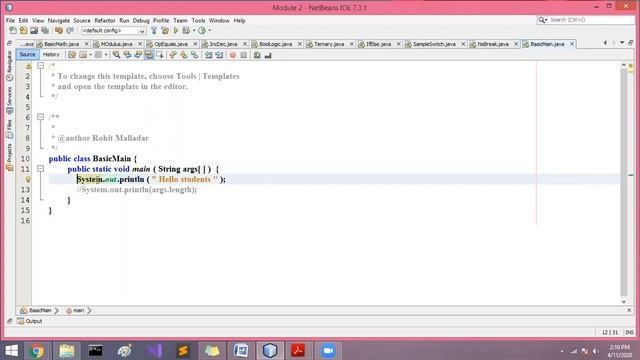Click the New File toolbar icon
The height and width of the screenshot is (360, 640).
13,31
